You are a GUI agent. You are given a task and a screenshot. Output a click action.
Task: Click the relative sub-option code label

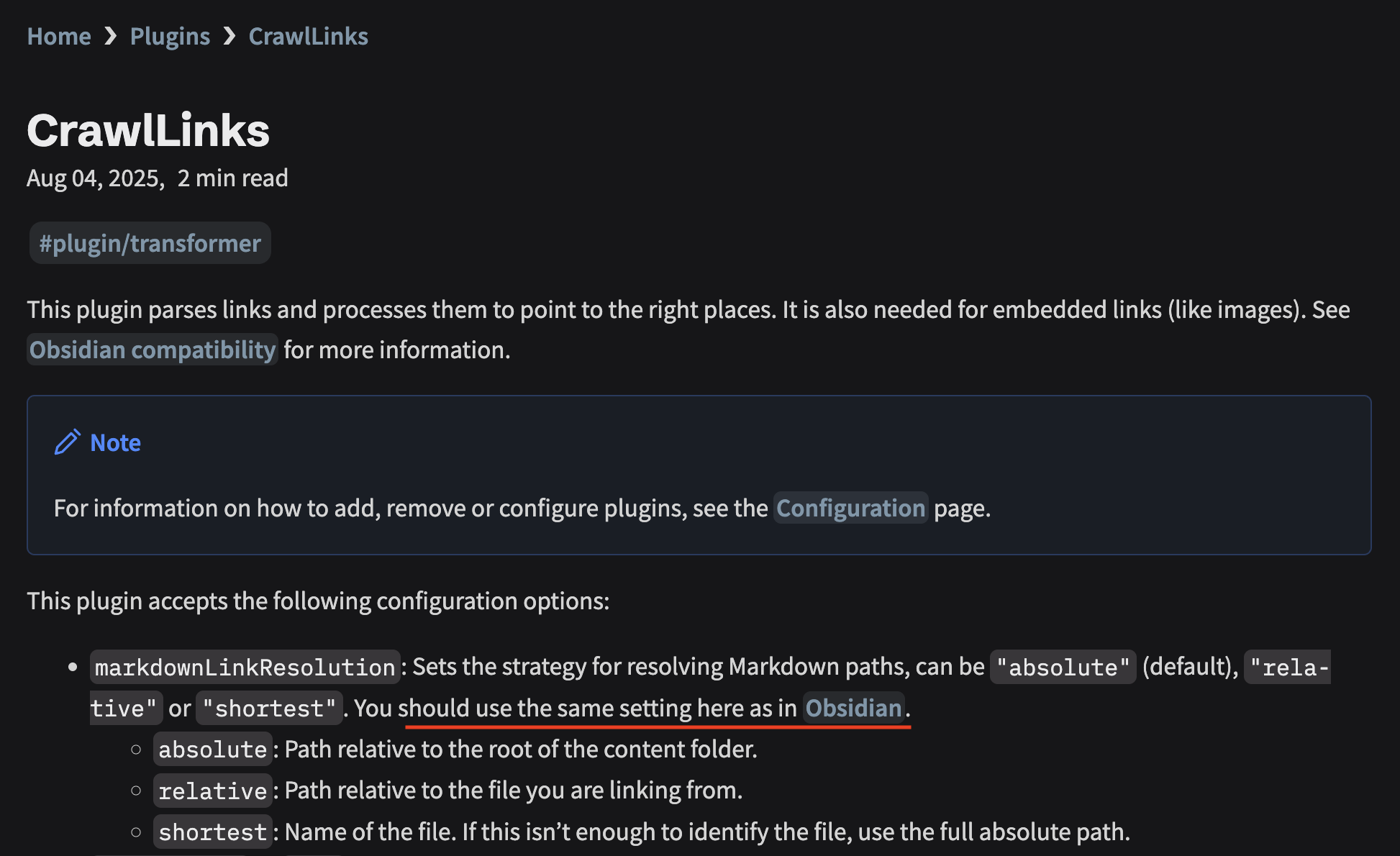(212, 791)
